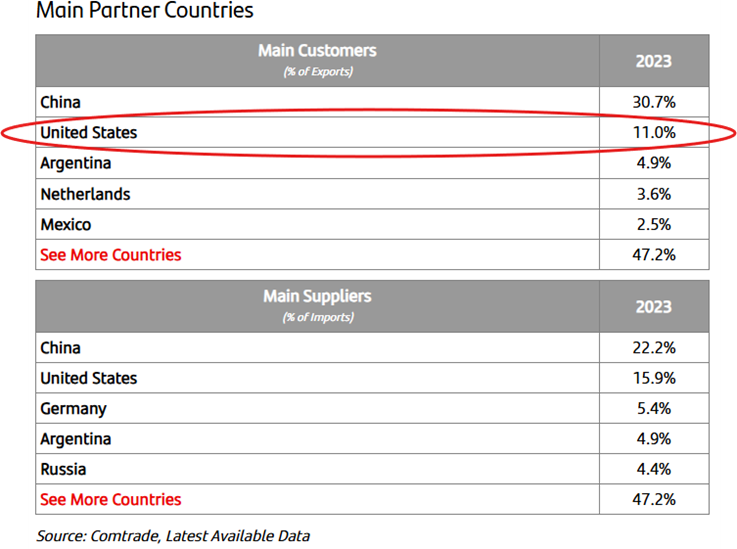This screenshot has width=737, height=549.
Task: Select the Germany supplier row
Action: 73,409
